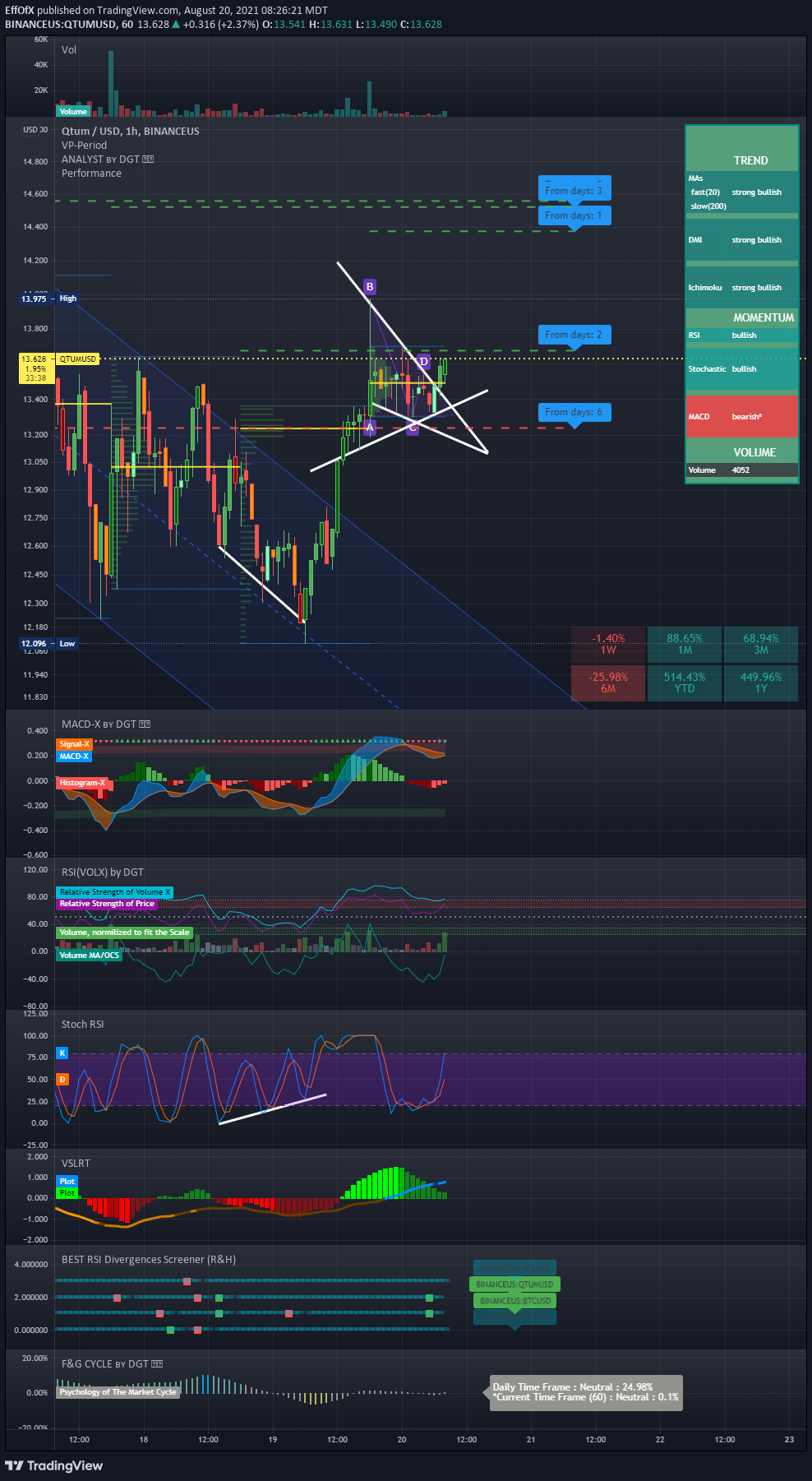Click the 12.096 Low price label
This screenshot has height=1481, width=812.
tap(49, 644)
